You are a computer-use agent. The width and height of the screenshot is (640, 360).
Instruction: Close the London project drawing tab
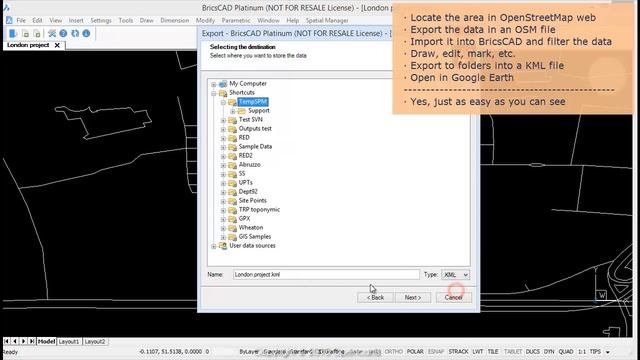57,45
